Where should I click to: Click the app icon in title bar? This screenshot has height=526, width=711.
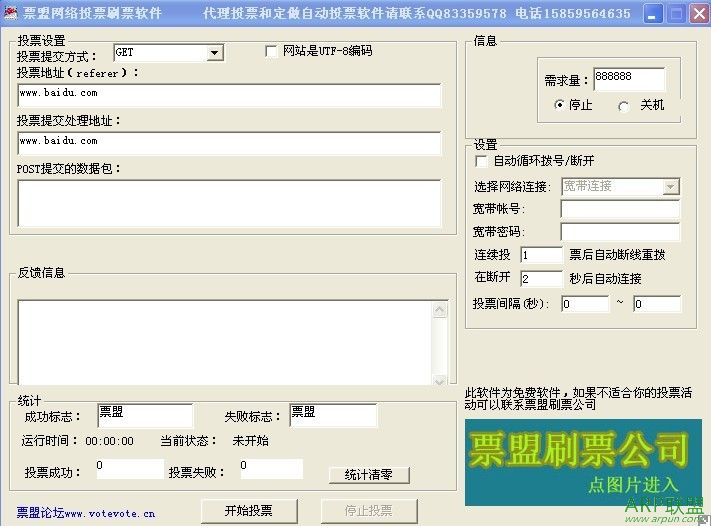[x=10, y=12]
